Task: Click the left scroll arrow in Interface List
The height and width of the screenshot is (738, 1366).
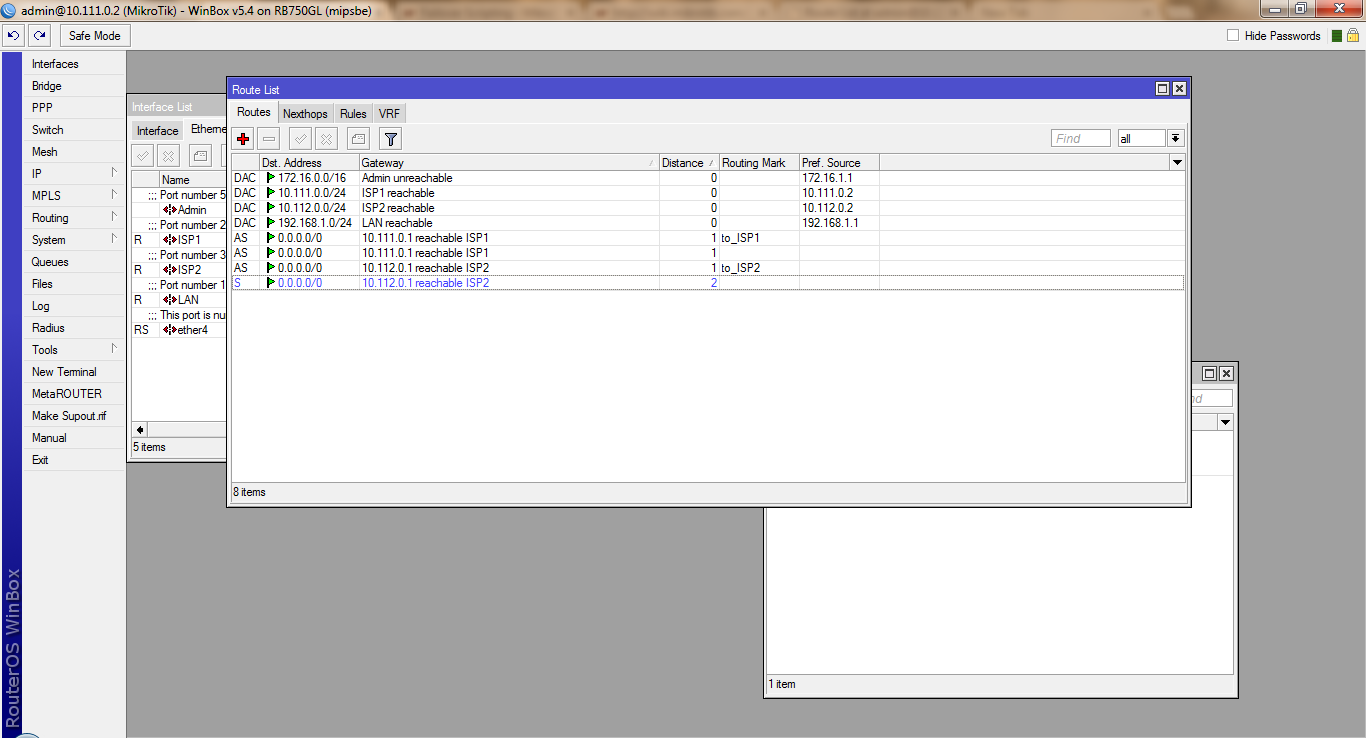Action: point(140,429)
